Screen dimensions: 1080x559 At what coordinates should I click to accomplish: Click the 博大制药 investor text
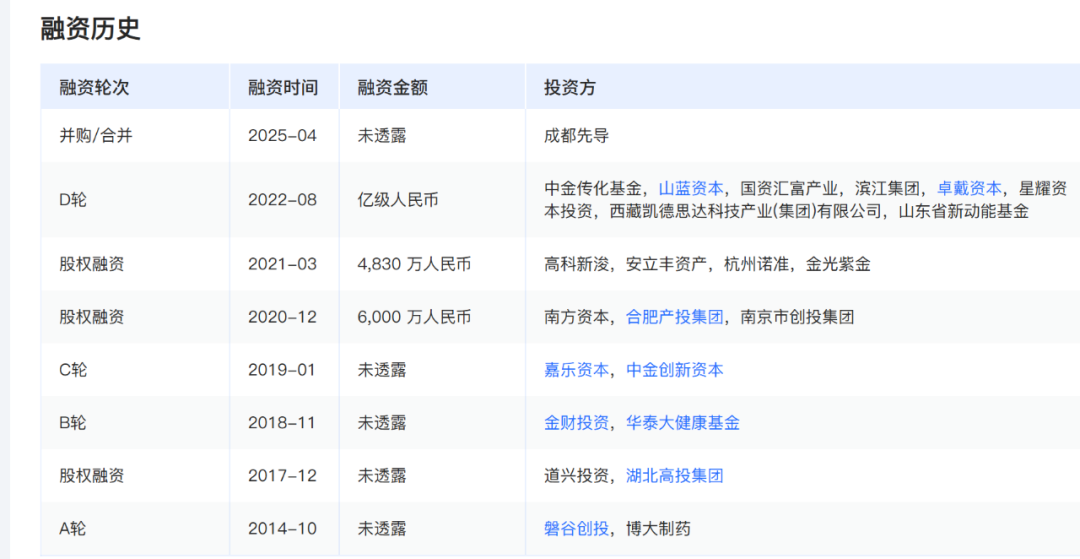pos(658,529)
